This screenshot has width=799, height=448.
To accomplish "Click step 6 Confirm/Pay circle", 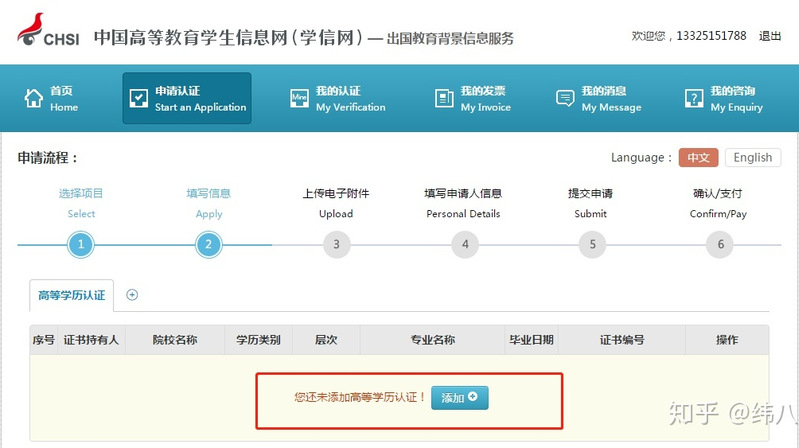I will coord(719,244).
